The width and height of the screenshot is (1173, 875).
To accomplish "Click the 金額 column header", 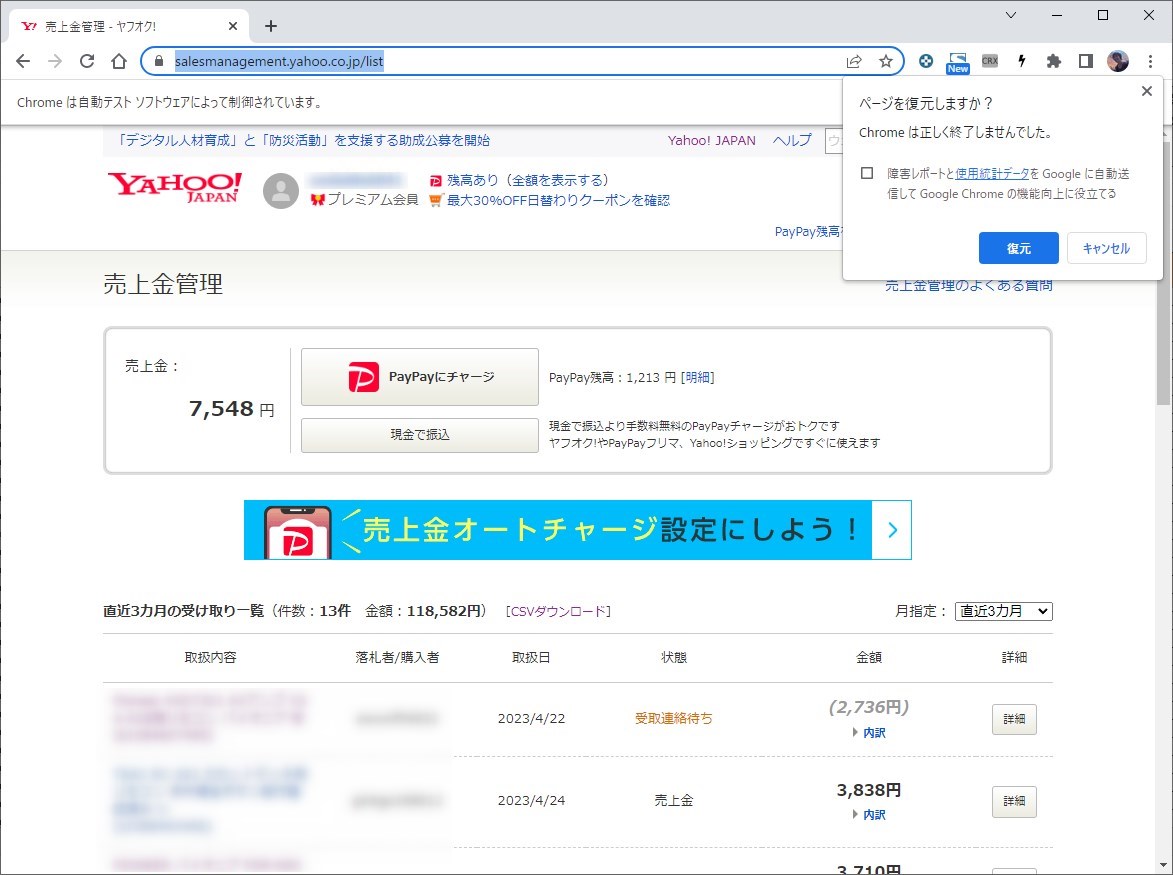I will (x=869, y=657).
